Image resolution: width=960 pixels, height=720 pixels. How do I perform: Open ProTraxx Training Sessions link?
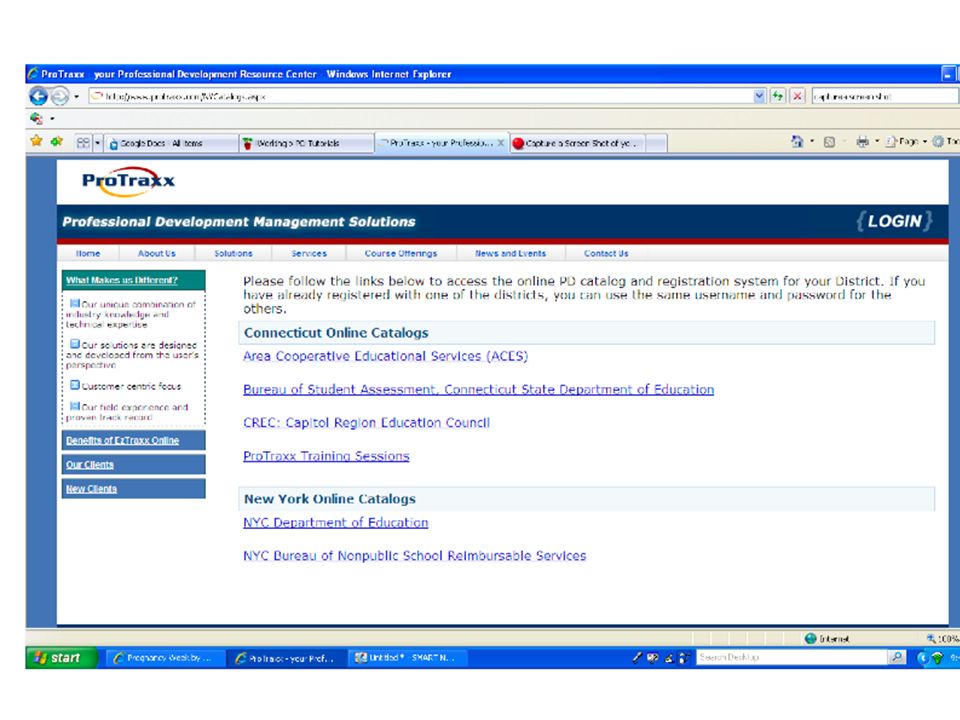point(326,456)
